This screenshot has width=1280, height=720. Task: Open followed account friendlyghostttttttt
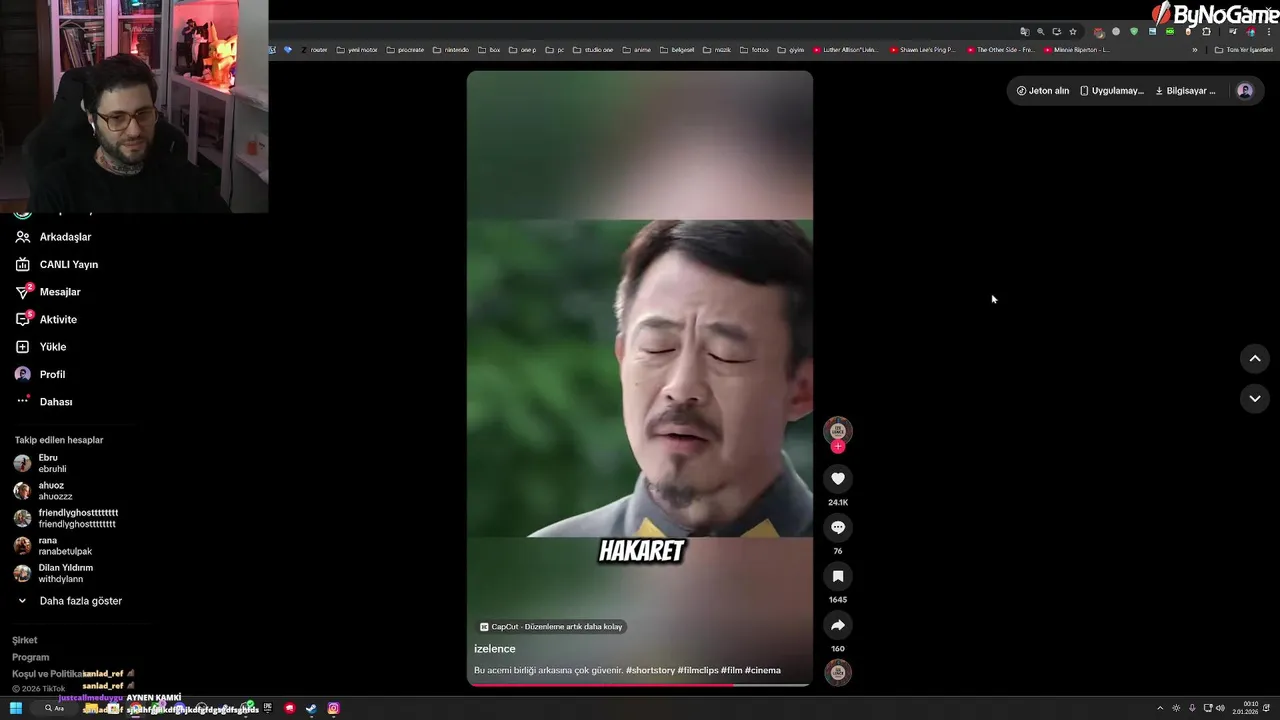coord(66,518)
